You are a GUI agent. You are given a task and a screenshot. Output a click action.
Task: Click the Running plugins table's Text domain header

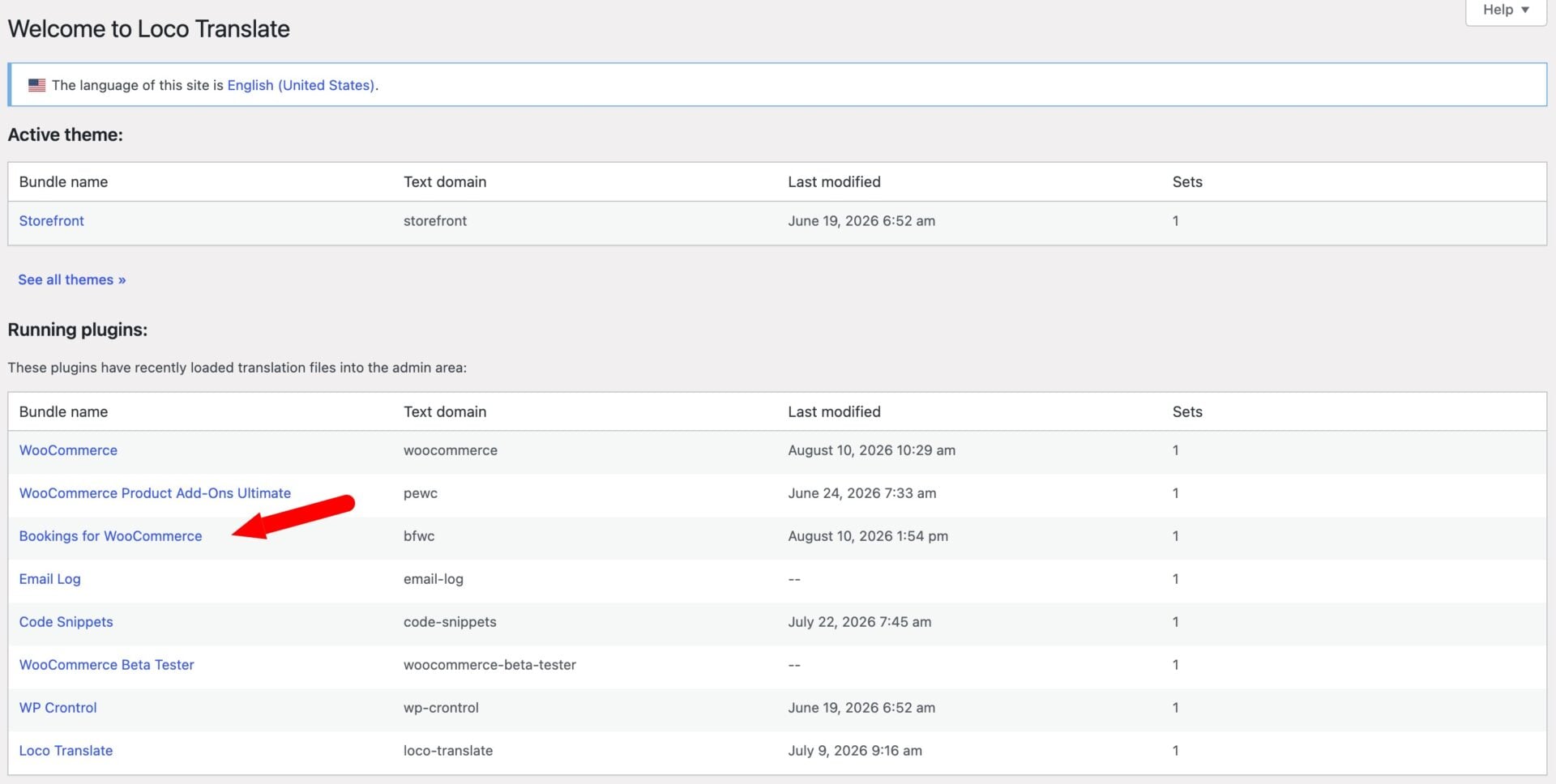click(x=445, y=412)
